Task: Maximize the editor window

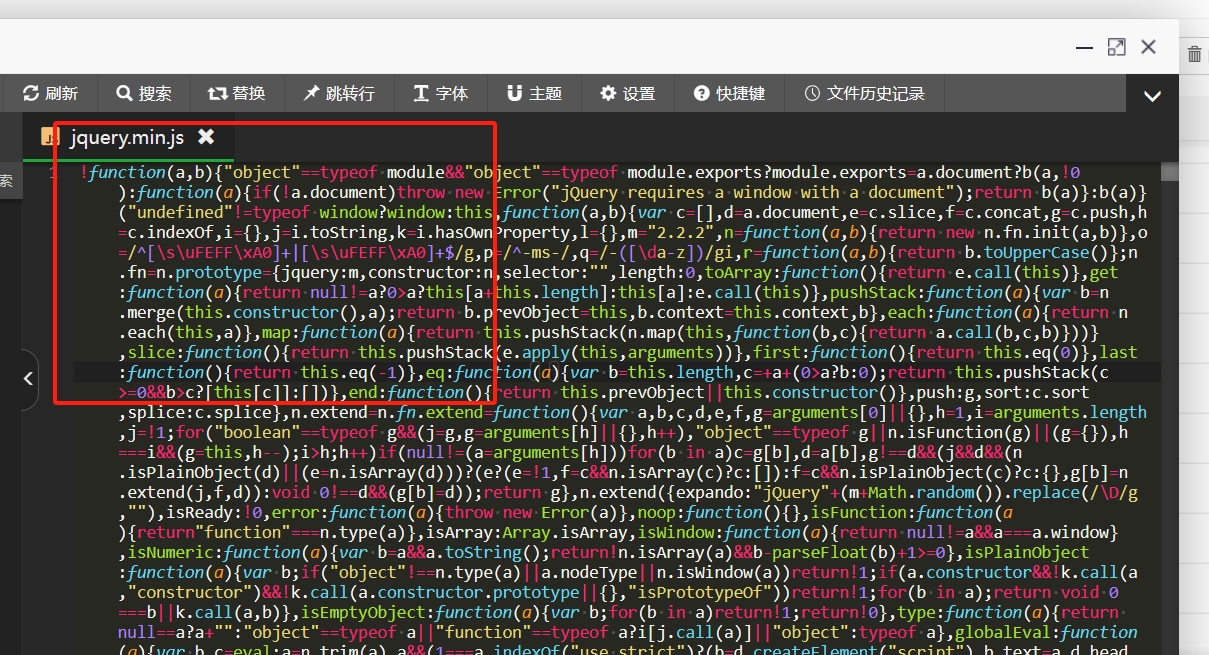Action: pos(1116,47)
